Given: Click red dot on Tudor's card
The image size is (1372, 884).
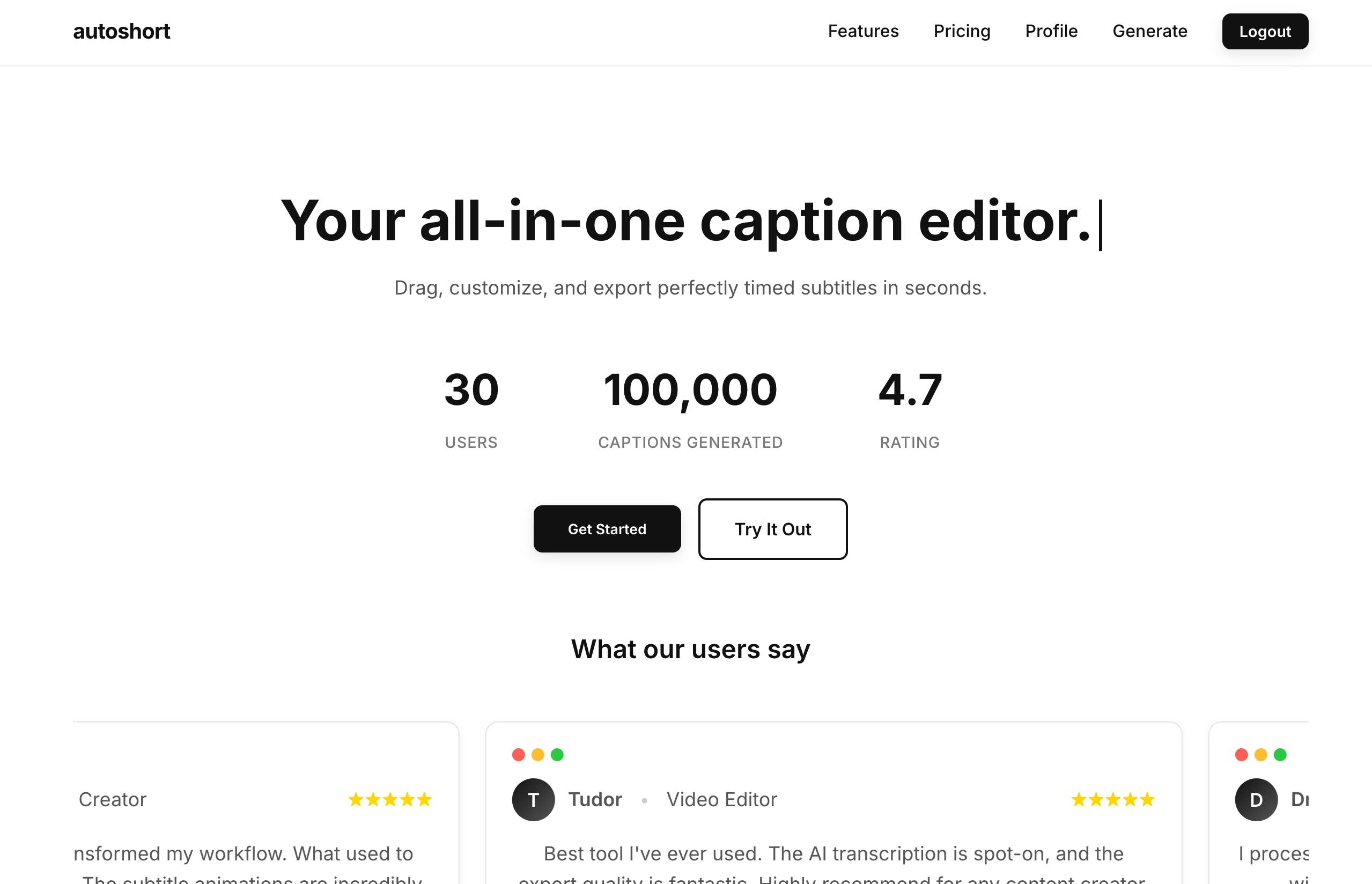Looking at the screenshot, I should tap(518, 754).
